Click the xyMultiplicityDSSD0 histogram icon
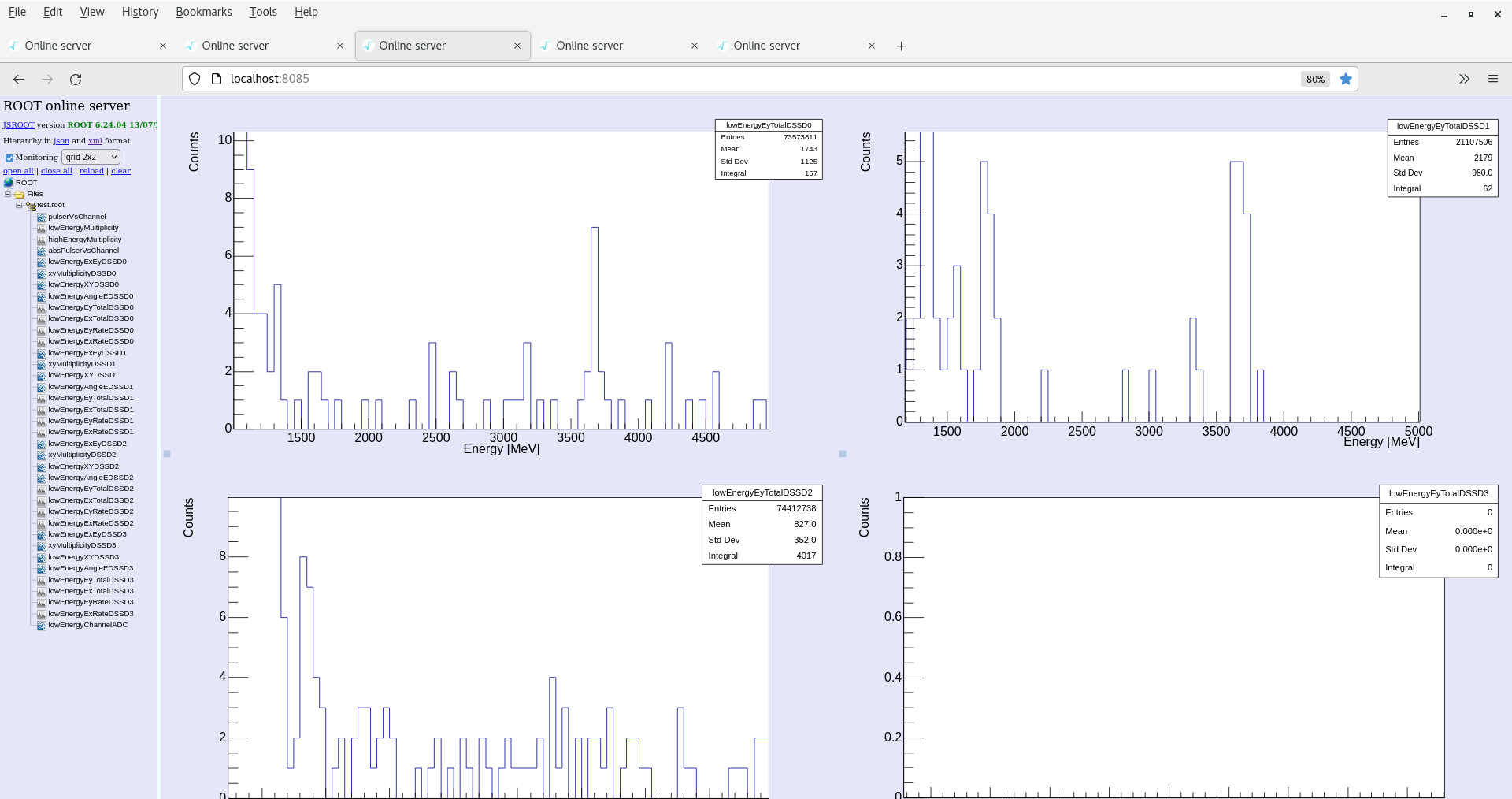 [41, 273]
